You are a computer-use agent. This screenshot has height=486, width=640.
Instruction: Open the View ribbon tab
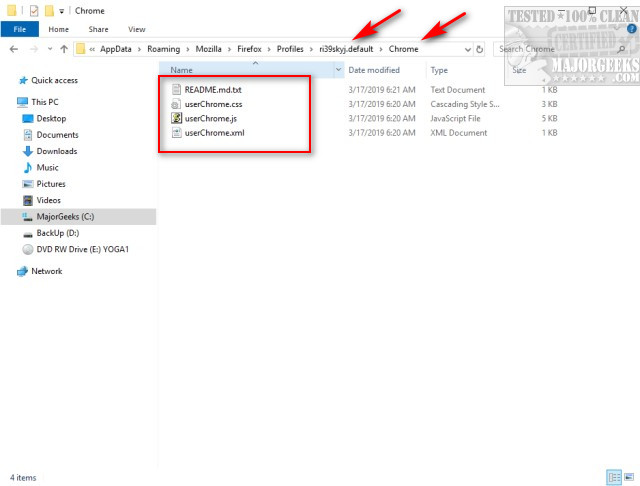136,29
